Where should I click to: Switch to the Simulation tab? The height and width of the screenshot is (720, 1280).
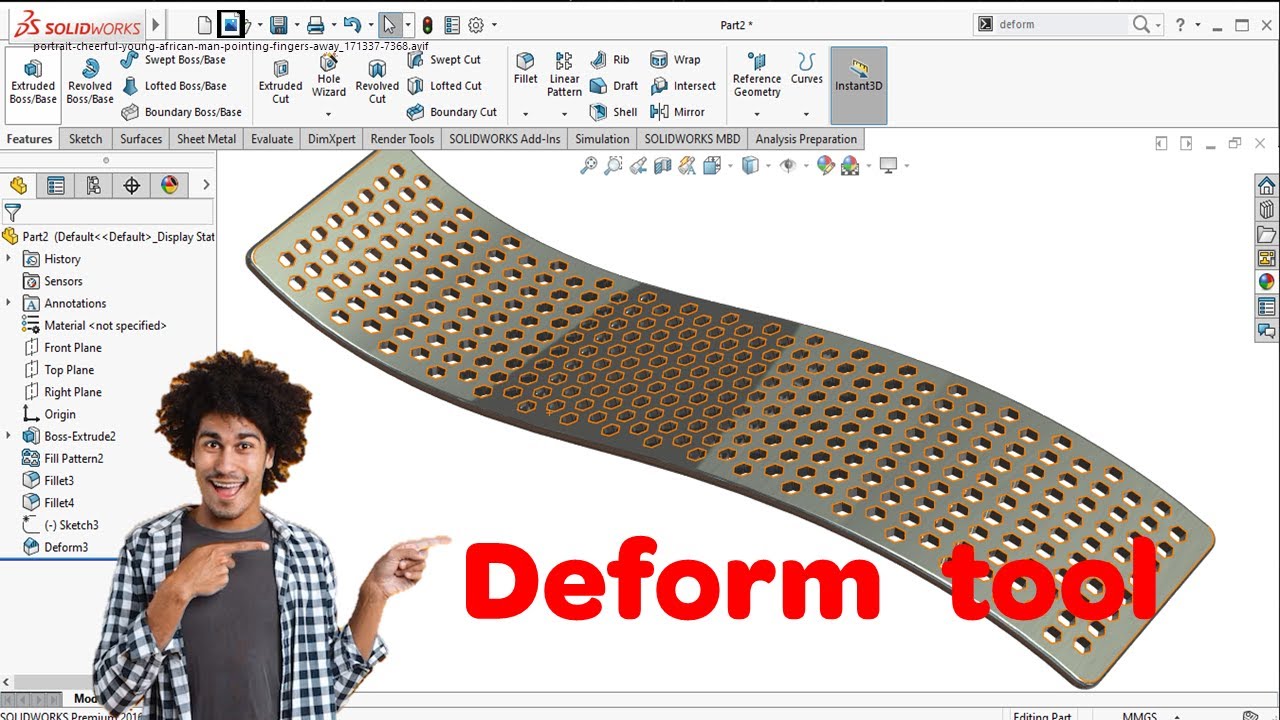click(602, 139)
